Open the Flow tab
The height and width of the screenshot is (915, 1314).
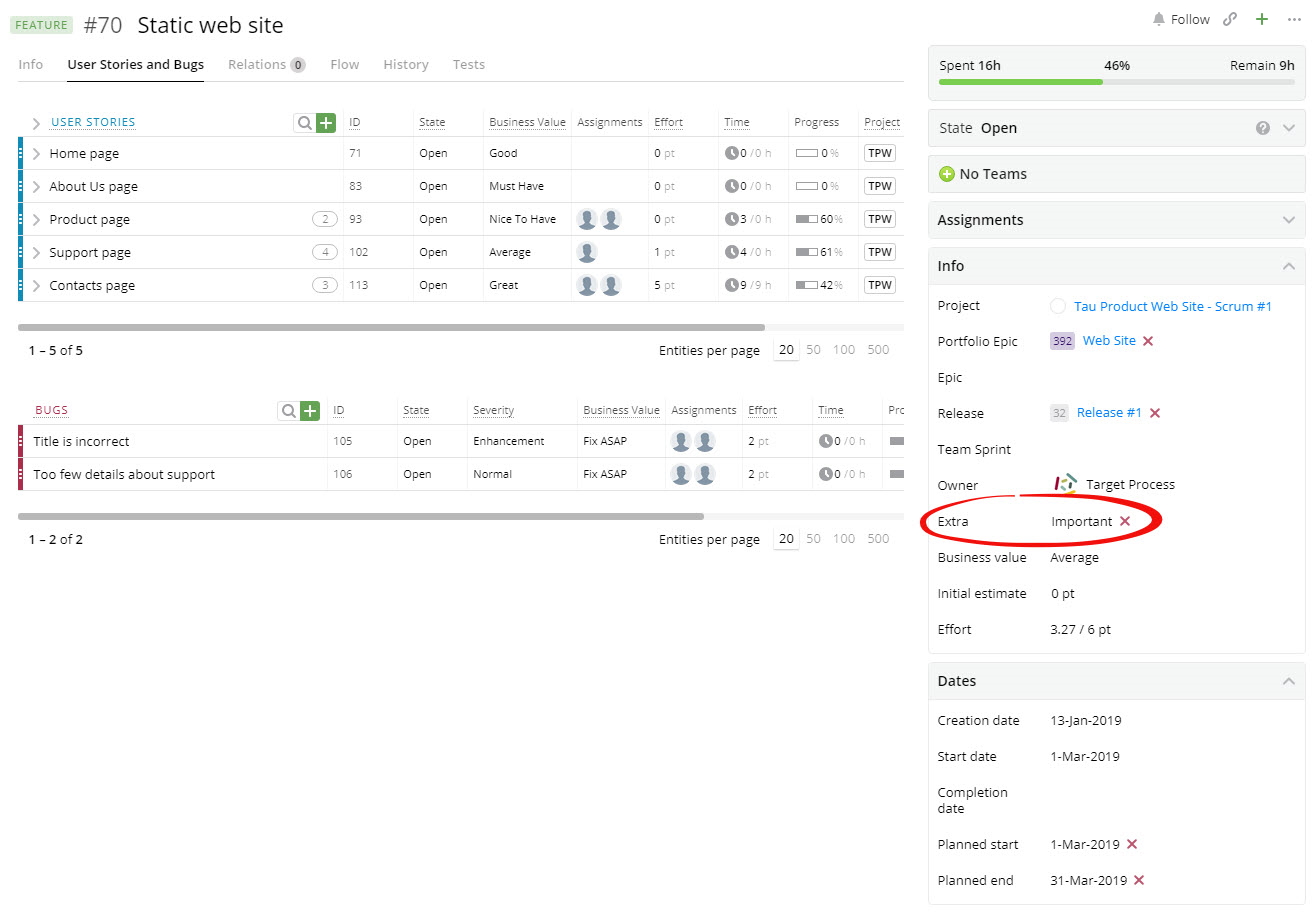tap(345, 64)
